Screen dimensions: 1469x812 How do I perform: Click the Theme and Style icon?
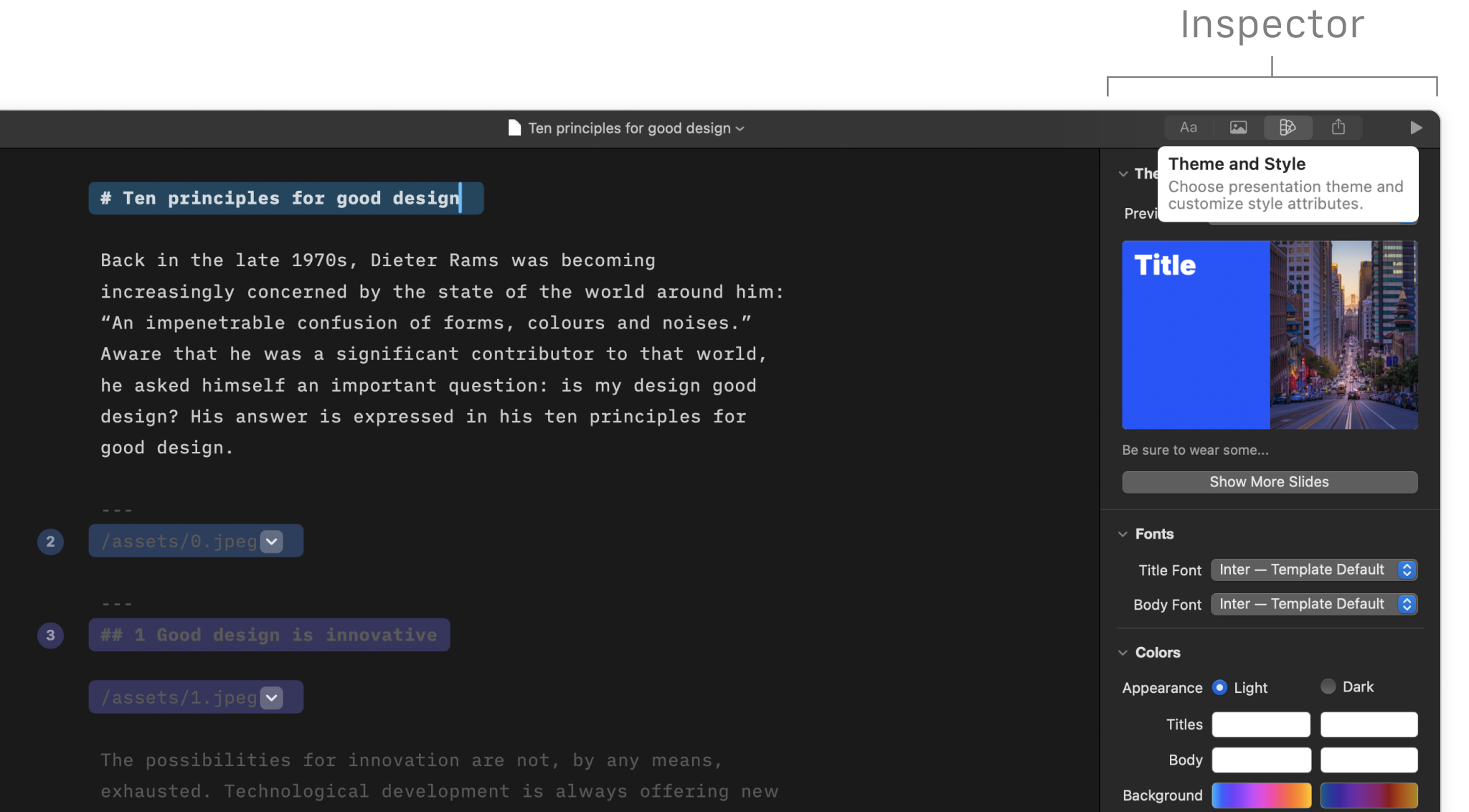point(1288,127)
